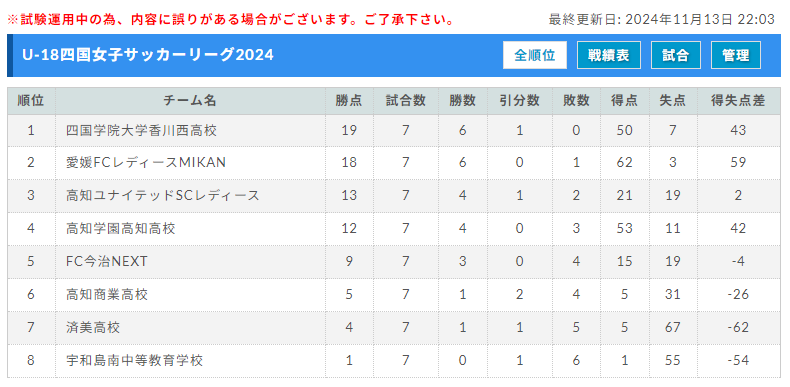Select team 高知学園高知高校
The height and width of the screenshot is (387, 790).
pyautogui.click(x=121, y=228)
